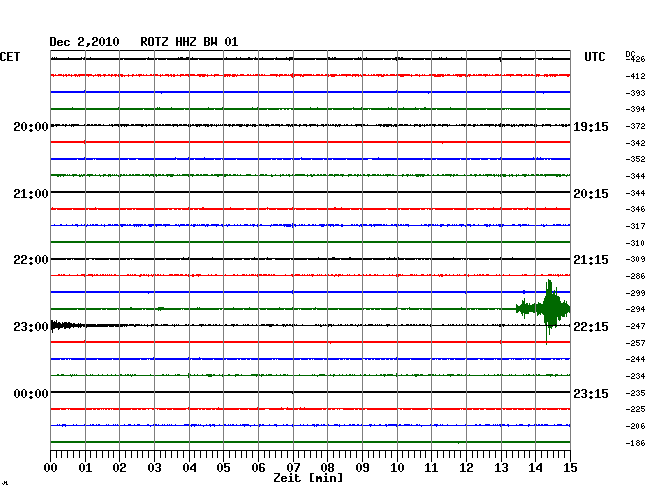
Task: Select the UTC timezone label
Action: click(x=594, y=57)
